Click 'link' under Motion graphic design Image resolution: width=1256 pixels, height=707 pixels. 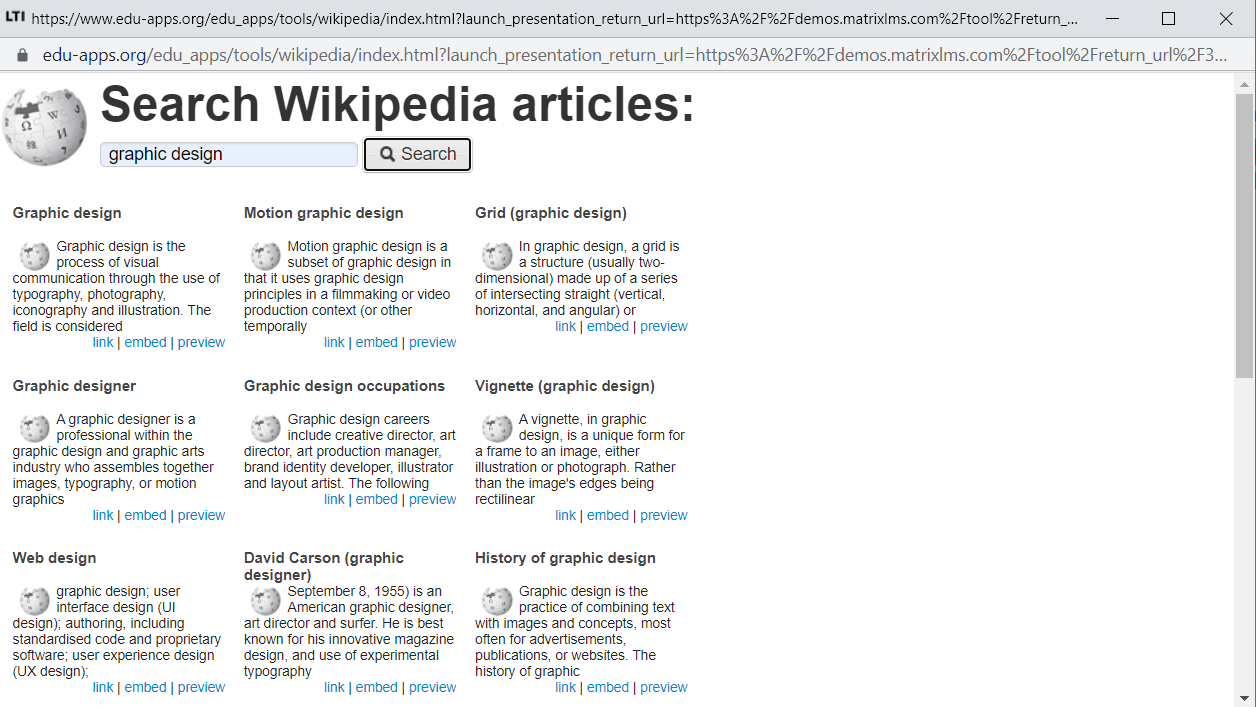coord(334,342)
